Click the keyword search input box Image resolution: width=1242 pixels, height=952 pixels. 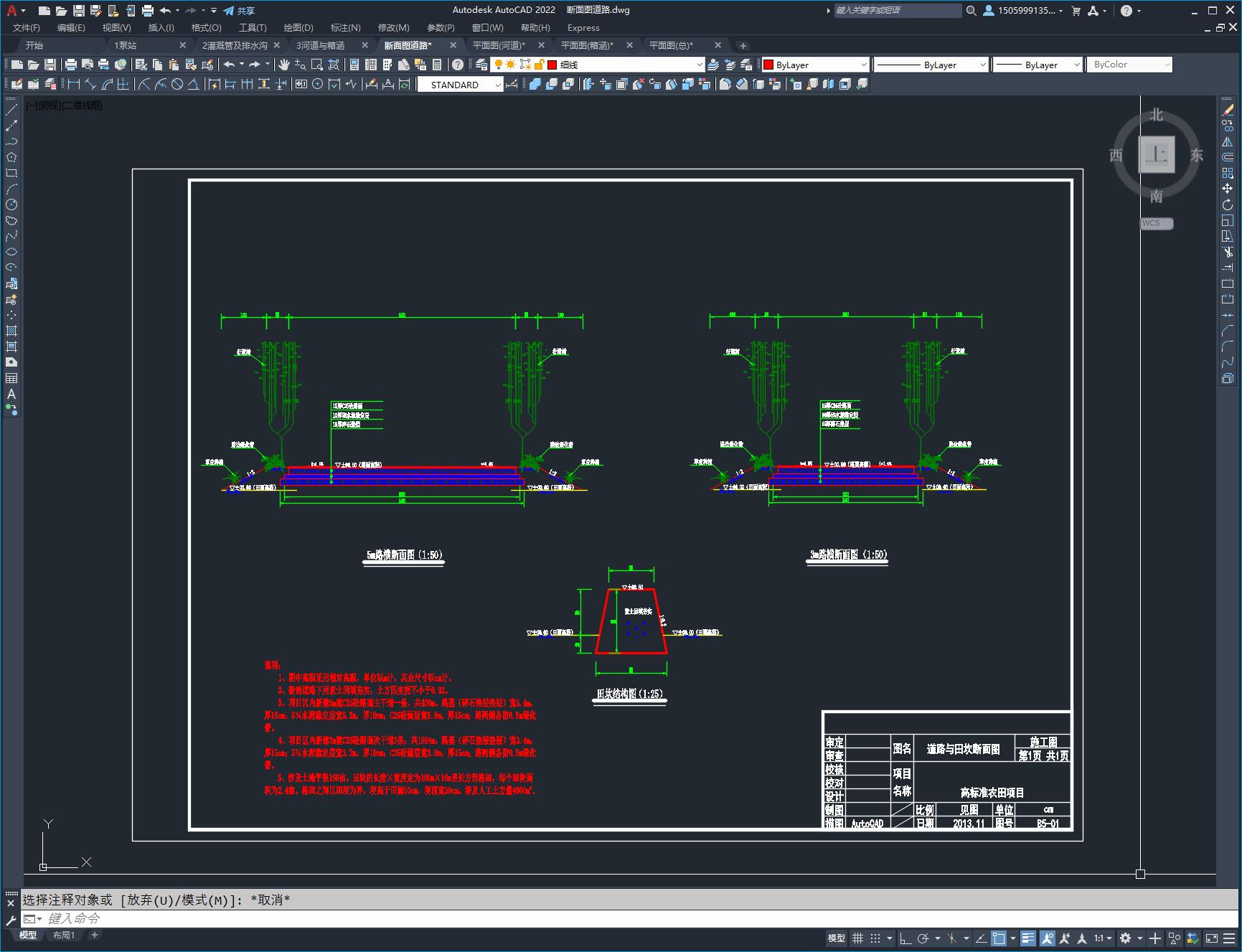pyautogui.click(x=897, y=10)
